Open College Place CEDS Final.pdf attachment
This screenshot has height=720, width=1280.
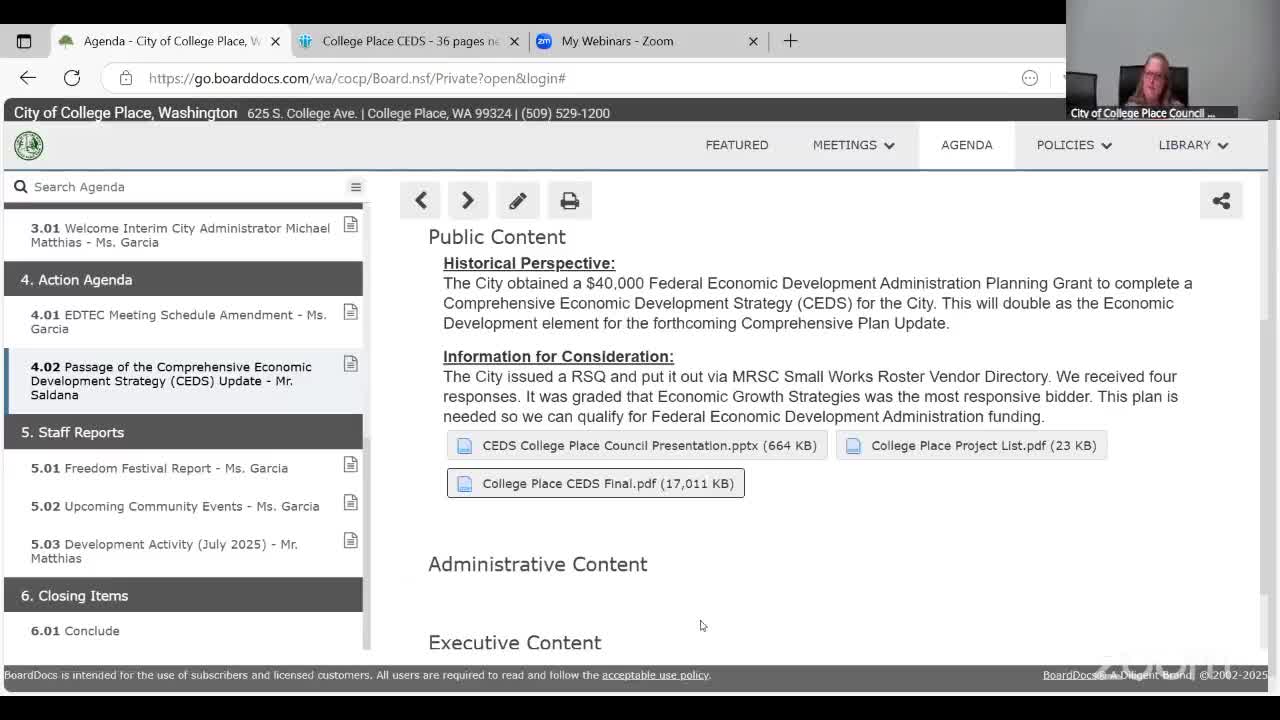pyautogui.click(x=595, y=483)
